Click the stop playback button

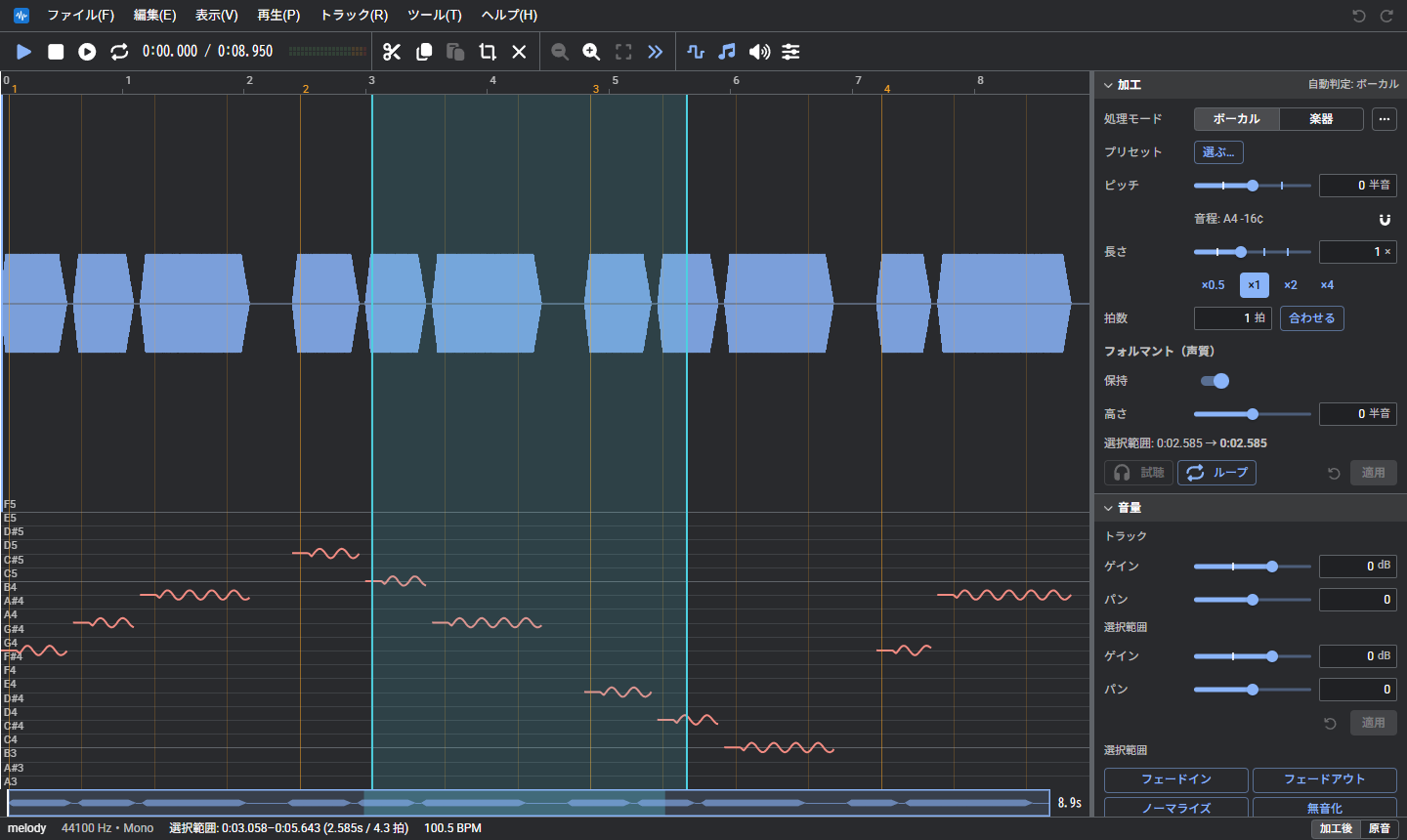56,52
